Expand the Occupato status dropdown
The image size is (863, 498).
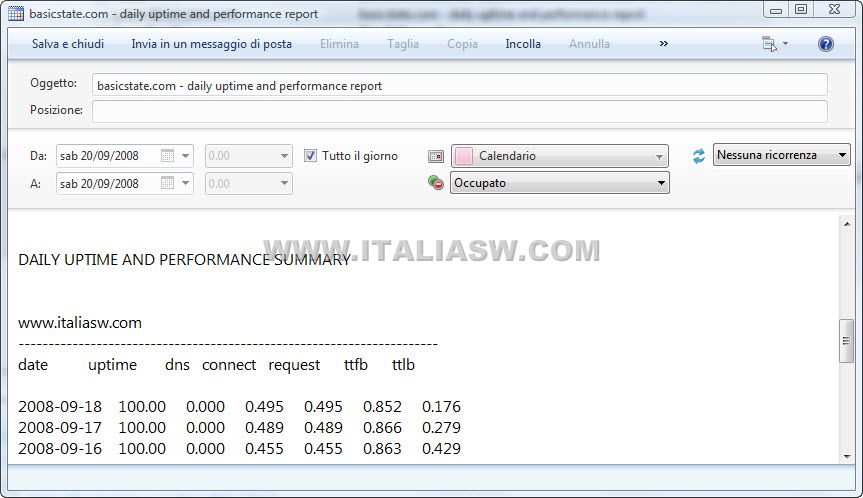pyautogui.click(x=661, y=183)
